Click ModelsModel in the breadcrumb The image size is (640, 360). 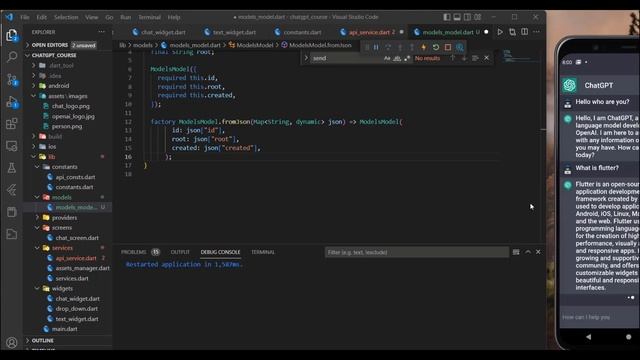(255, 45)
